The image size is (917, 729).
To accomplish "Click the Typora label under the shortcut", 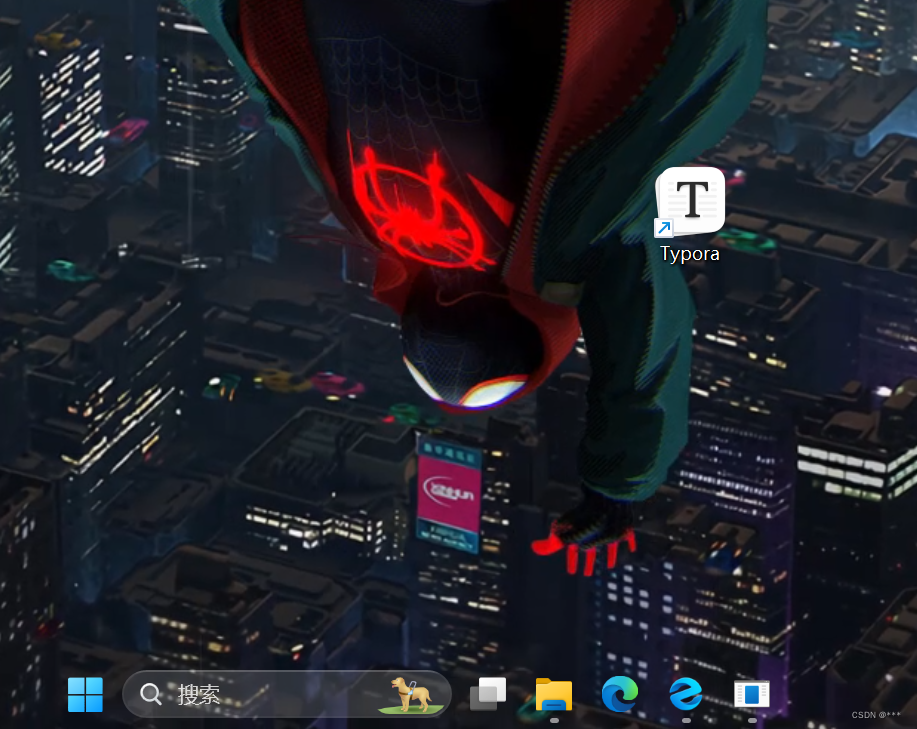I will click(690, 254).
